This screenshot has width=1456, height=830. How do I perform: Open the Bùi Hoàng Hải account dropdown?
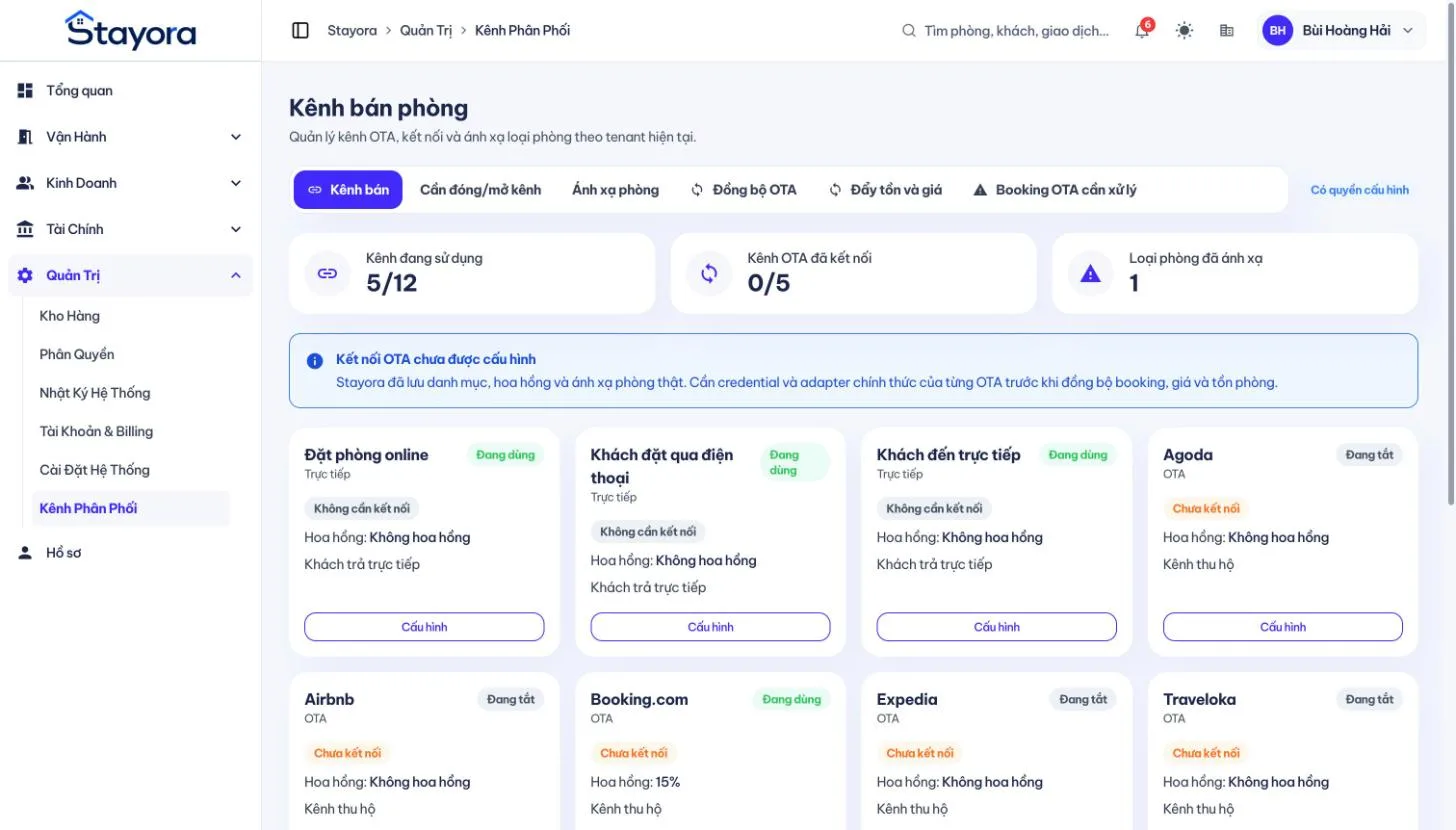[1341, 30]
